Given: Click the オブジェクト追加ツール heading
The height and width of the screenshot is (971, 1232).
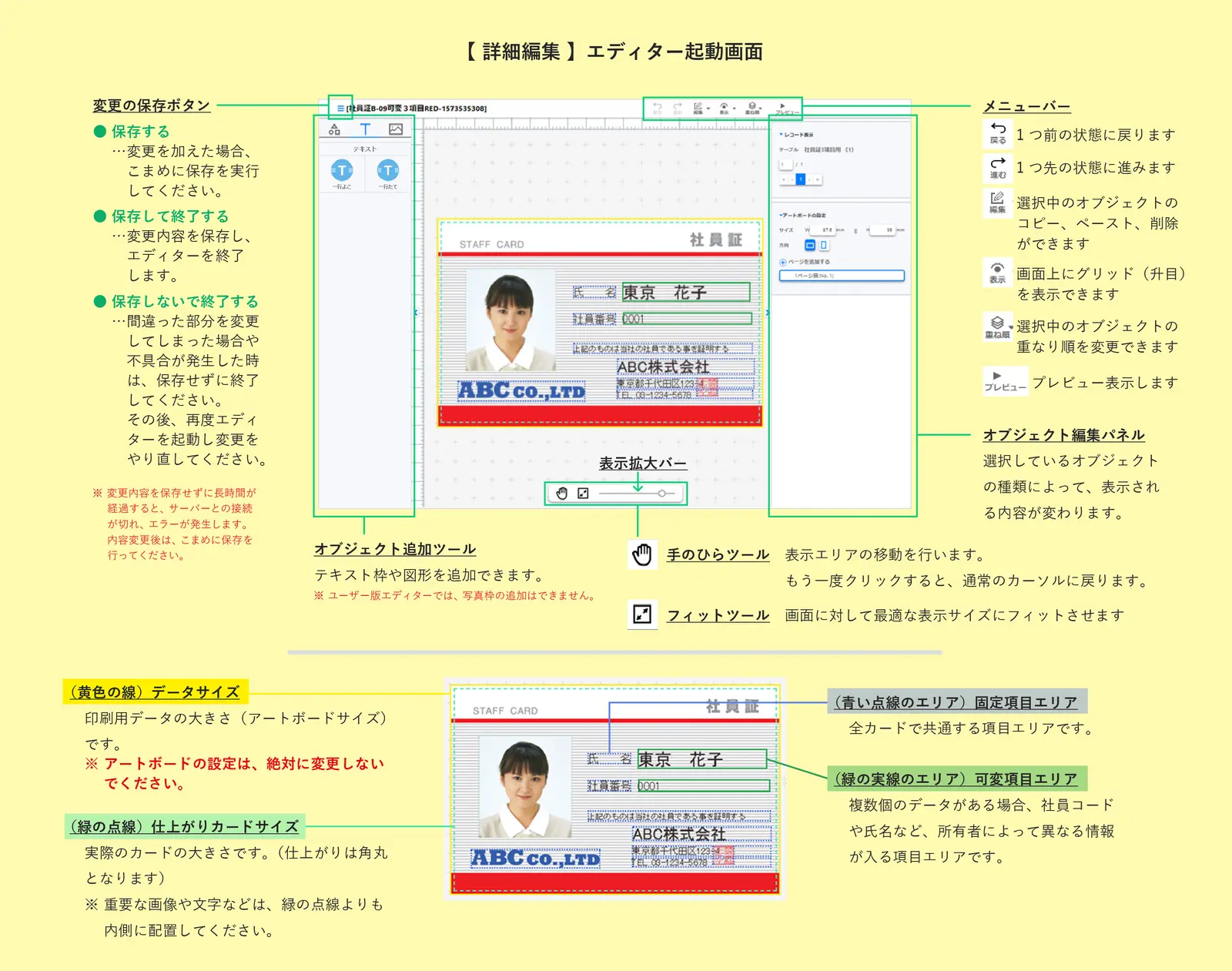Looking at the screenshot, I should 395,549.
